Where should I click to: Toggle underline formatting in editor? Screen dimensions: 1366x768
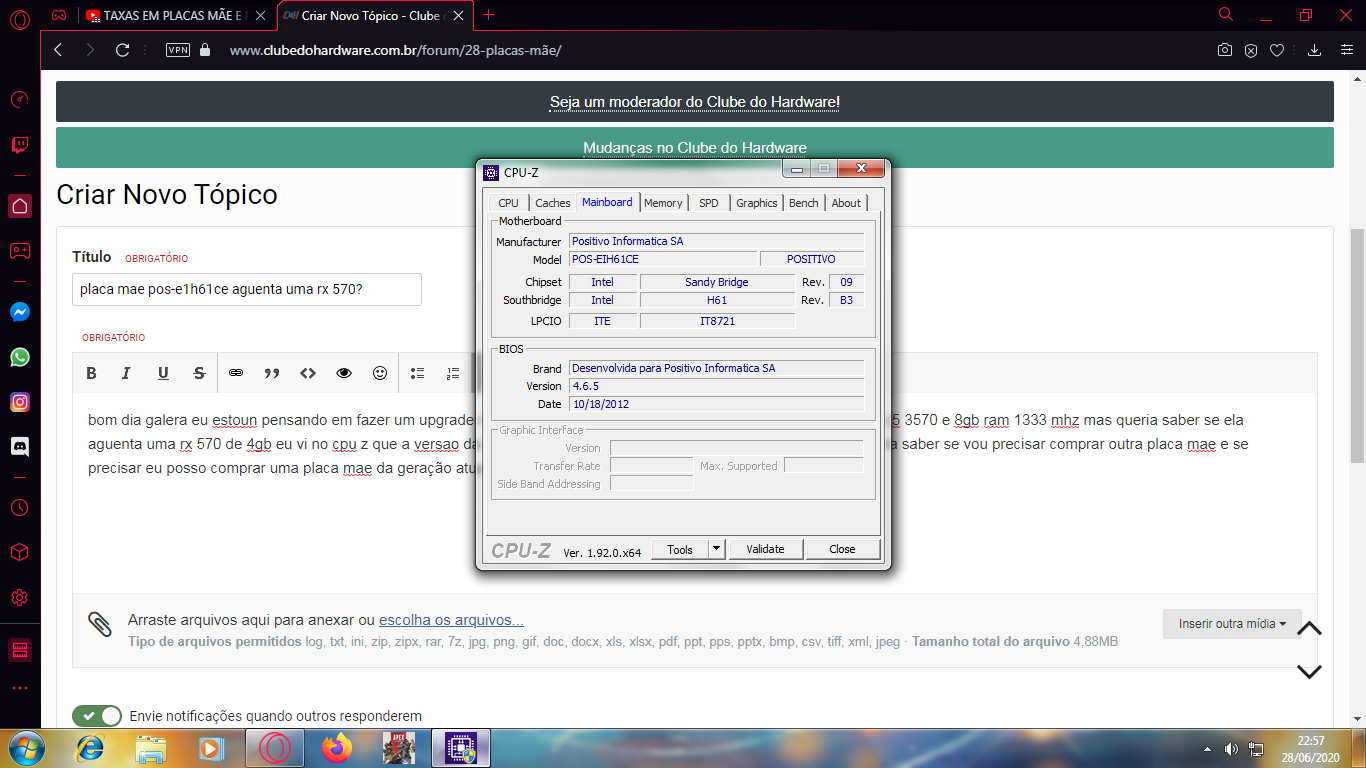163,373
